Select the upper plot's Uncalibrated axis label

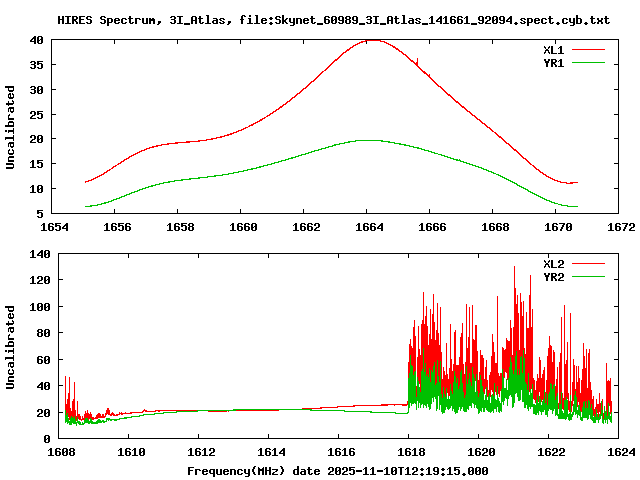click(11, 127)
